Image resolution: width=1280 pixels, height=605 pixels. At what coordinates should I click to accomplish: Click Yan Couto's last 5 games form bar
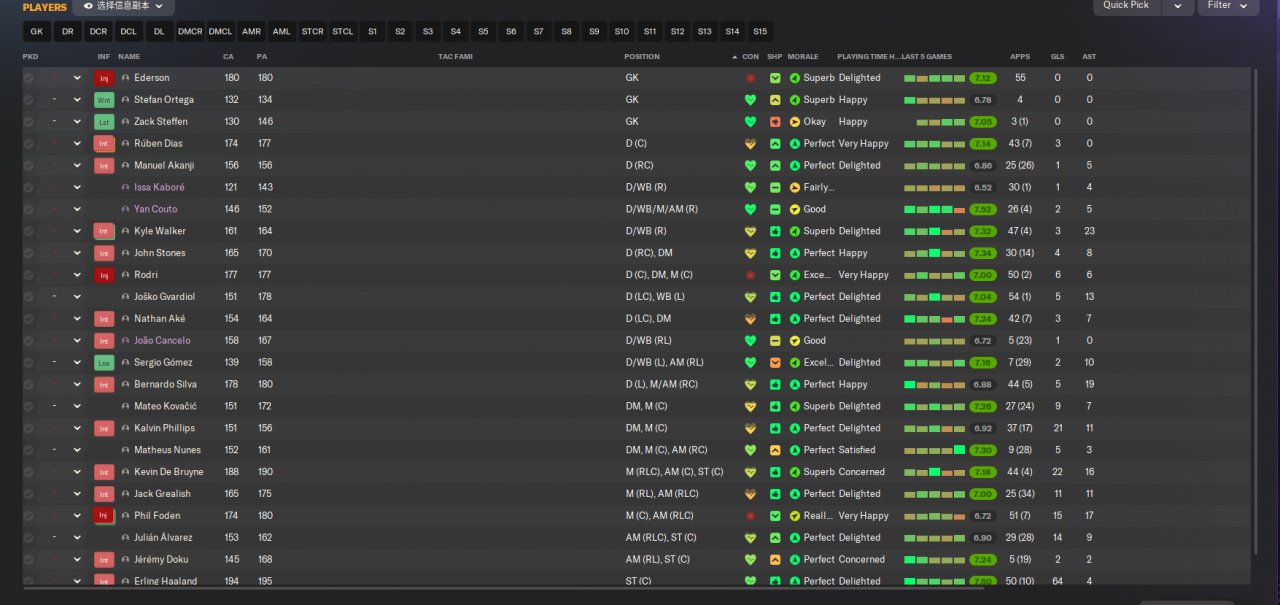934,210
